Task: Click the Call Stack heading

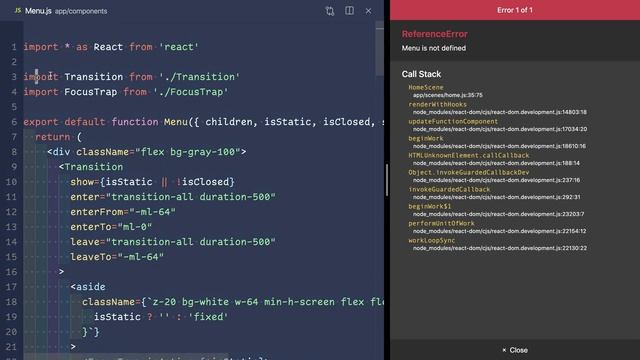Action: pyautogui.click(x=421, y=74)
